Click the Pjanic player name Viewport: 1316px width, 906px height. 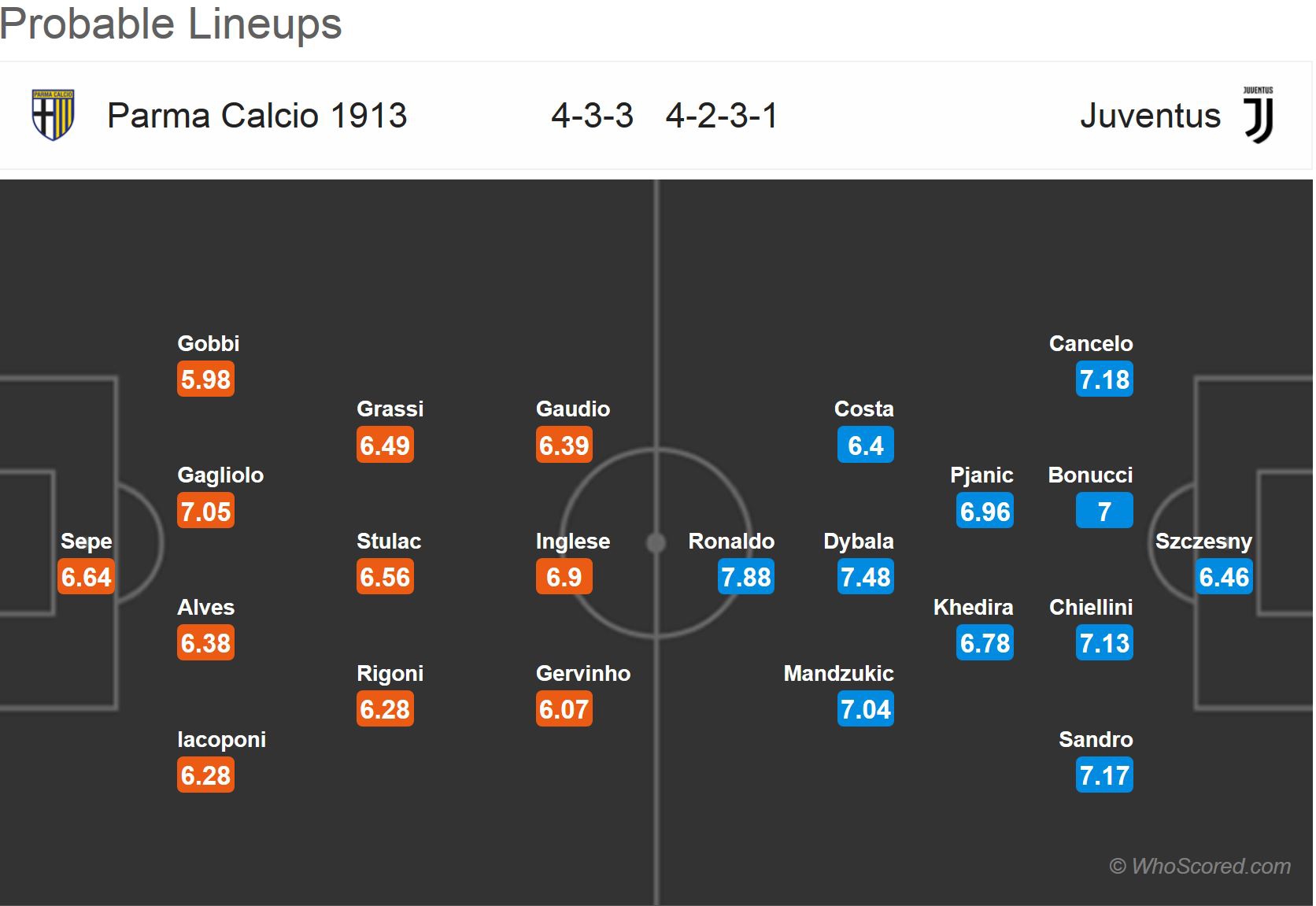point(981,475)
